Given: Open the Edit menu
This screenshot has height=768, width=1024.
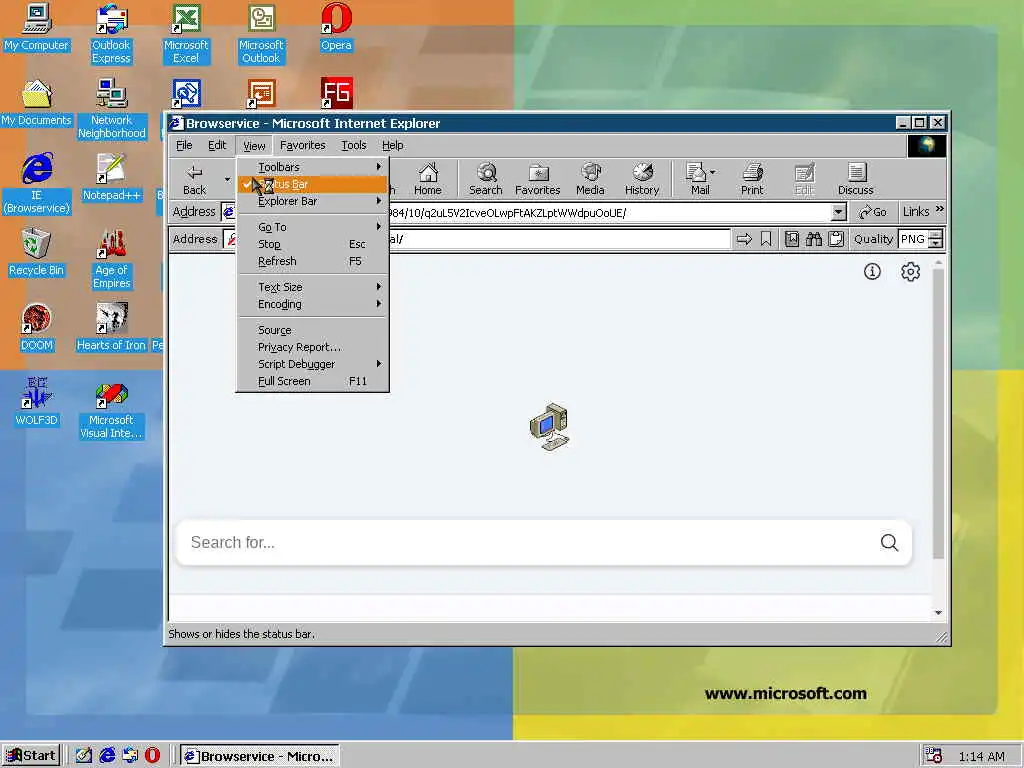Looking at the screenshot, I should (217, 145).
